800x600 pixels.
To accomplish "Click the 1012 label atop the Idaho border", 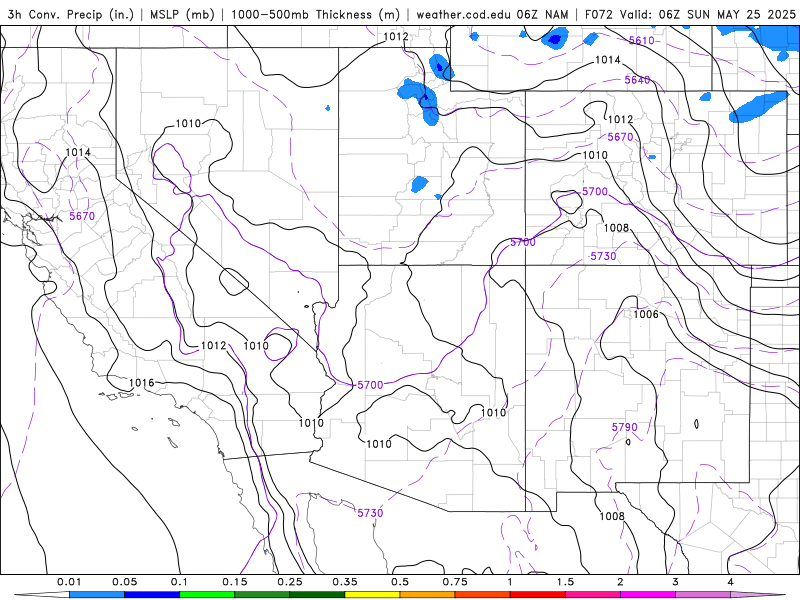I will coord(396,37).
